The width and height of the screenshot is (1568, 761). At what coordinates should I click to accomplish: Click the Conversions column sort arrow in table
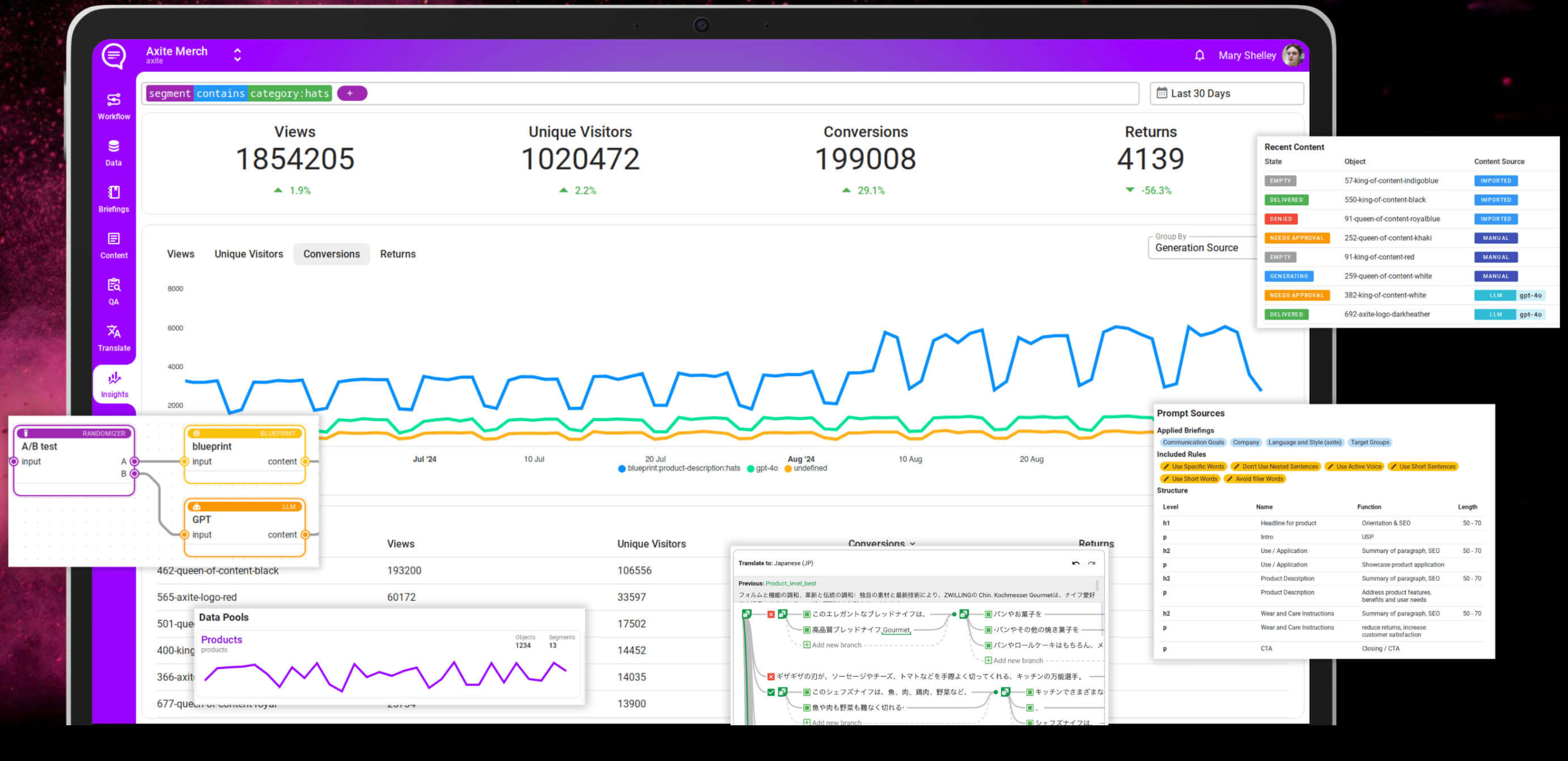pyautogui.click(x=913, y=544)
